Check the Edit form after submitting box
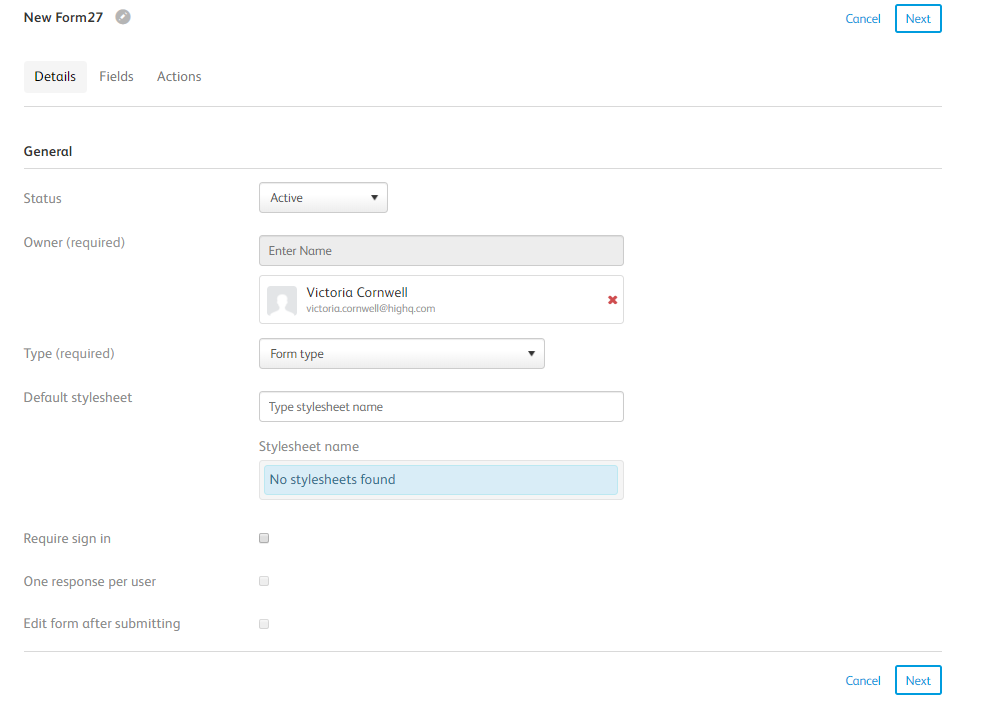The height and width of the screenshot is (703, 995). click(264, 624)
